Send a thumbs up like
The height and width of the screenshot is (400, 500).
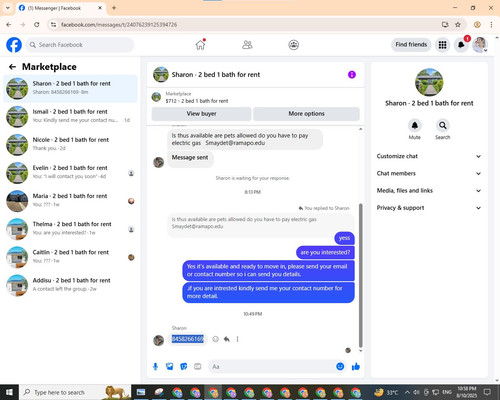tap(356, 367)
